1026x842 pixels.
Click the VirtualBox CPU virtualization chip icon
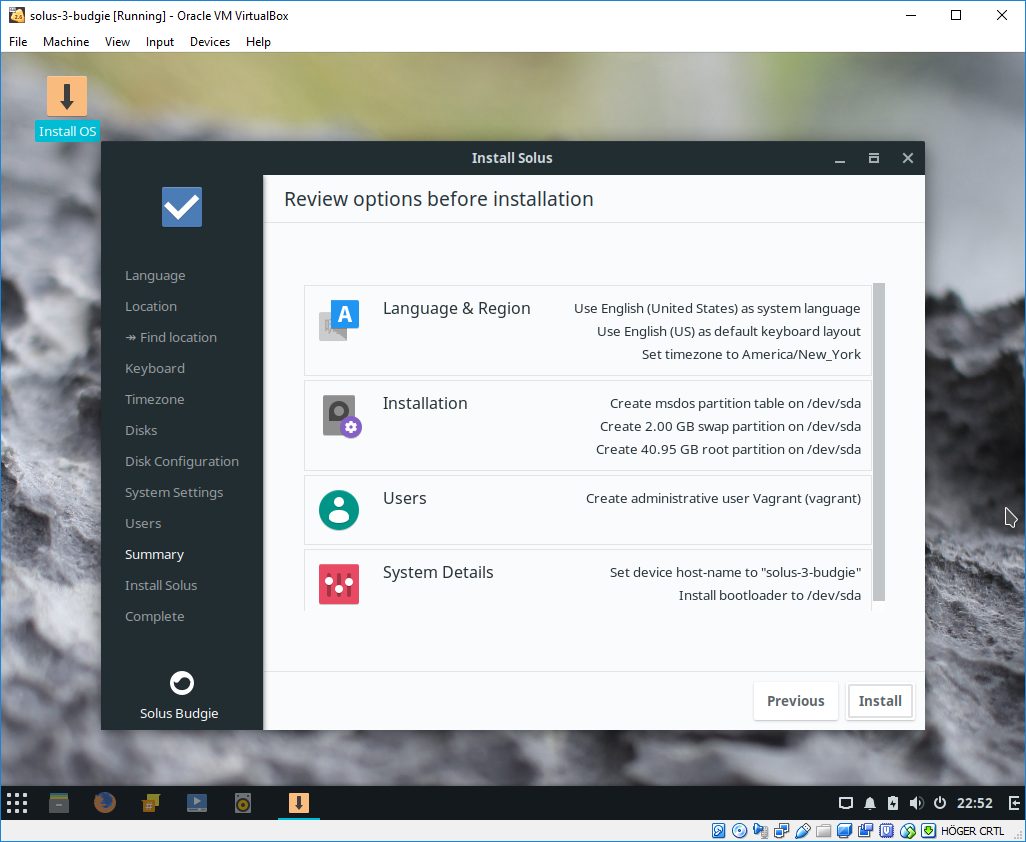[x=886, y=831]
